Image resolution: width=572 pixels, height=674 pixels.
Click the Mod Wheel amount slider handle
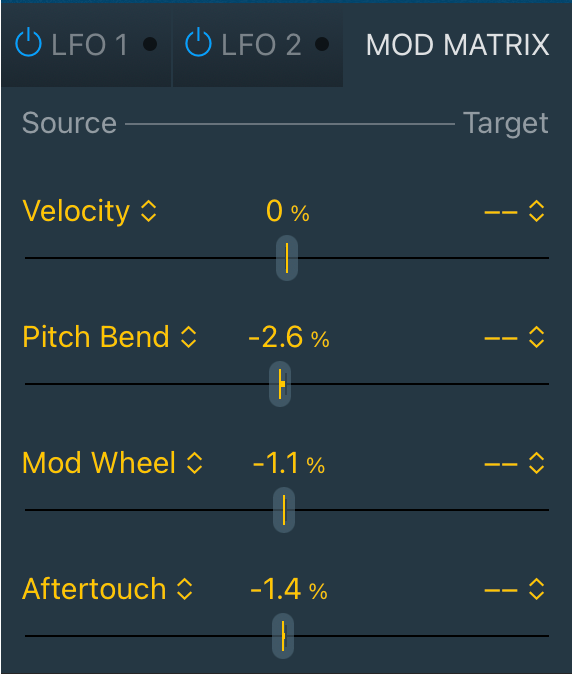point(284,510)
